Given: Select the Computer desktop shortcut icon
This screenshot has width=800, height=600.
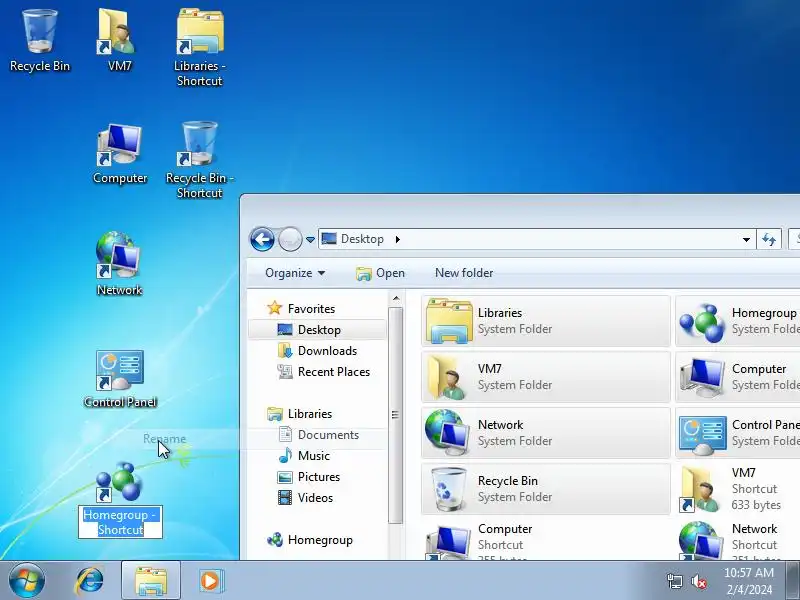Looking at the screenshot, I should 119,153.
